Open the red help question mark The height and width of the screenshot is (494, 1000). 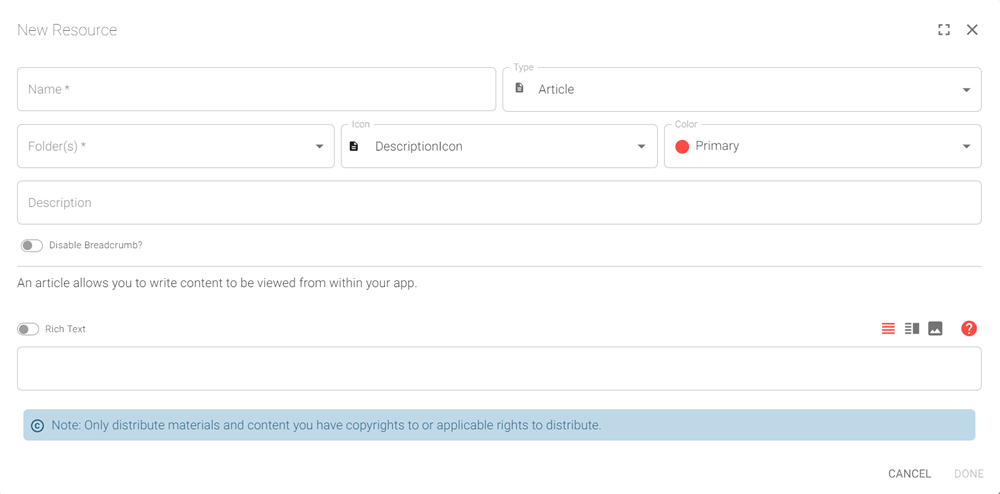point(969,329)
